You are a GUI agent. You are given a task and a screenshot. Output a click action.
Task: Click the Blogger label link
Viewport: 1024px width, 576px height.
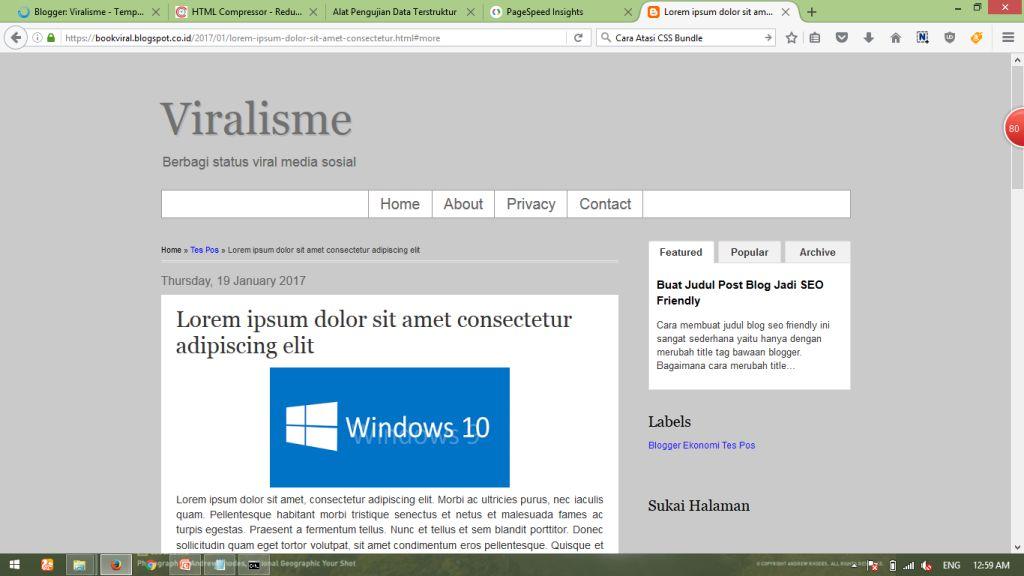[x=664, y=445]
